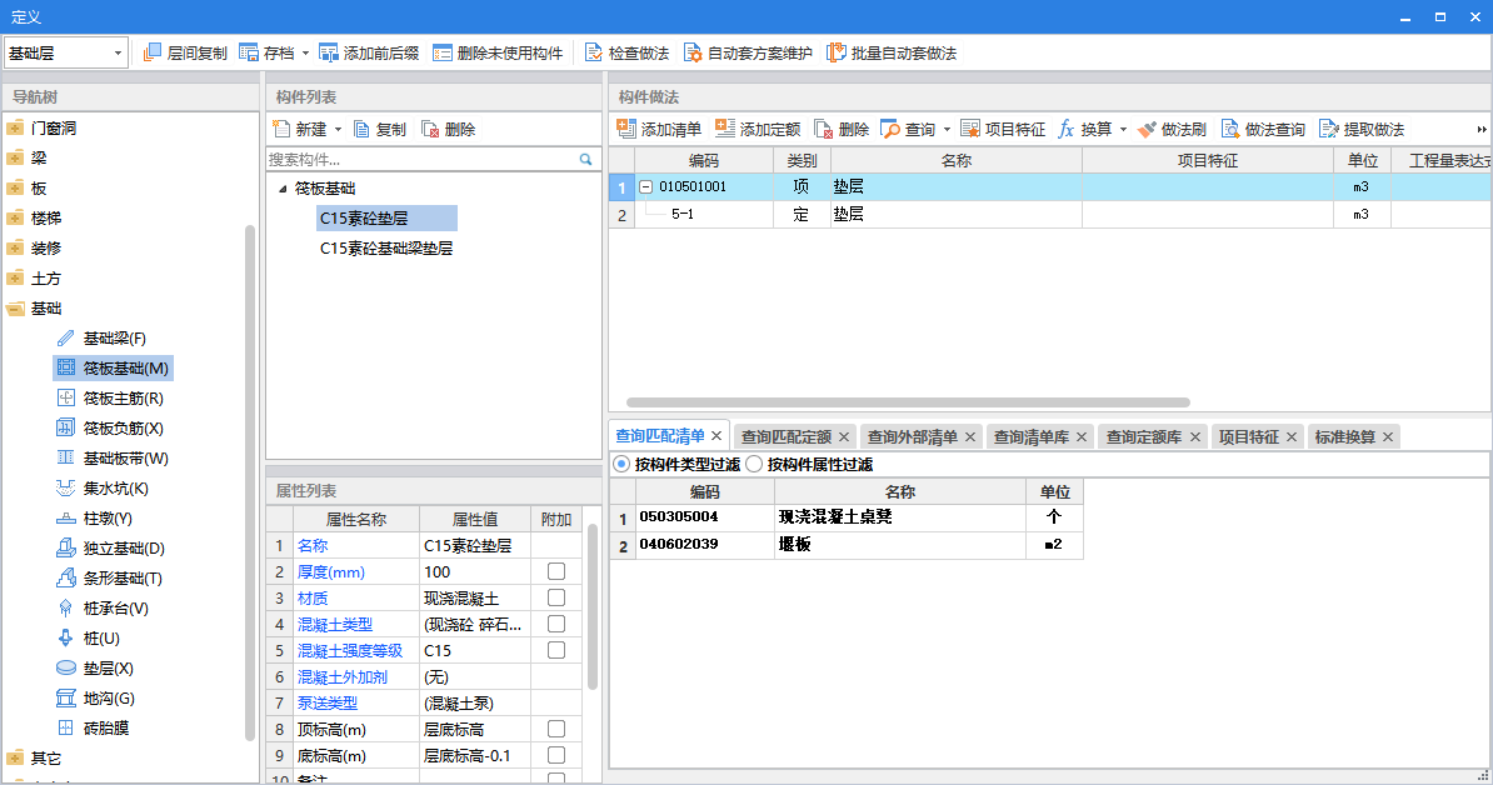Click the search magnifier in component search box
Viewport: 1493px width, 785px height.
point(586,160)
